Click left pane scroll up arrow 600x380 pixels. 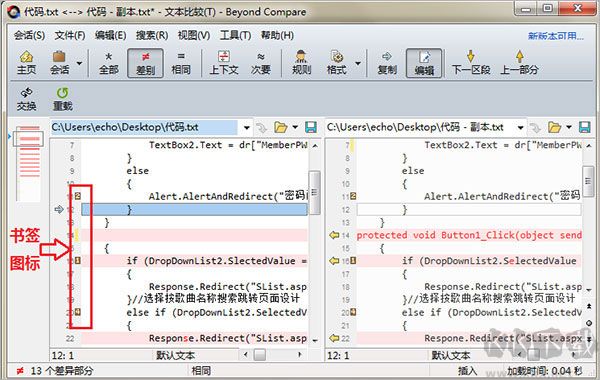(315, 146)
